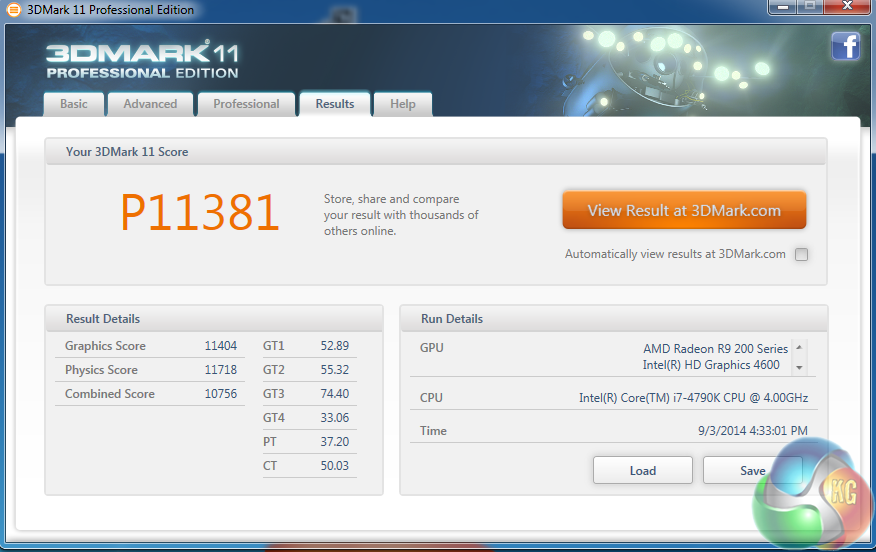This screenshot has height=552, width=876.
Task: Open the Help tab
Action: [403, 104]
